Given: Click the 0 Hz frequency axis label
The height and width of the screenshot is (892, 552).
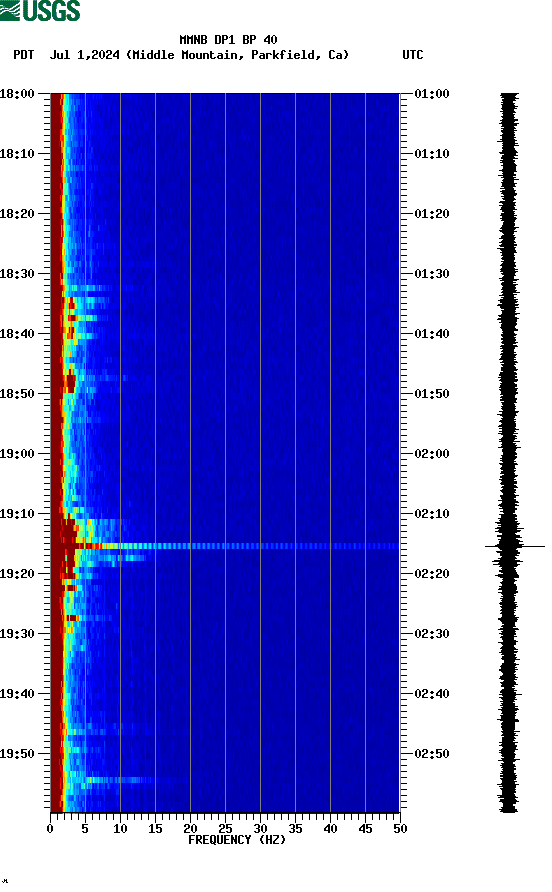Looking at the screenshot, I should [x=50, y=829].
